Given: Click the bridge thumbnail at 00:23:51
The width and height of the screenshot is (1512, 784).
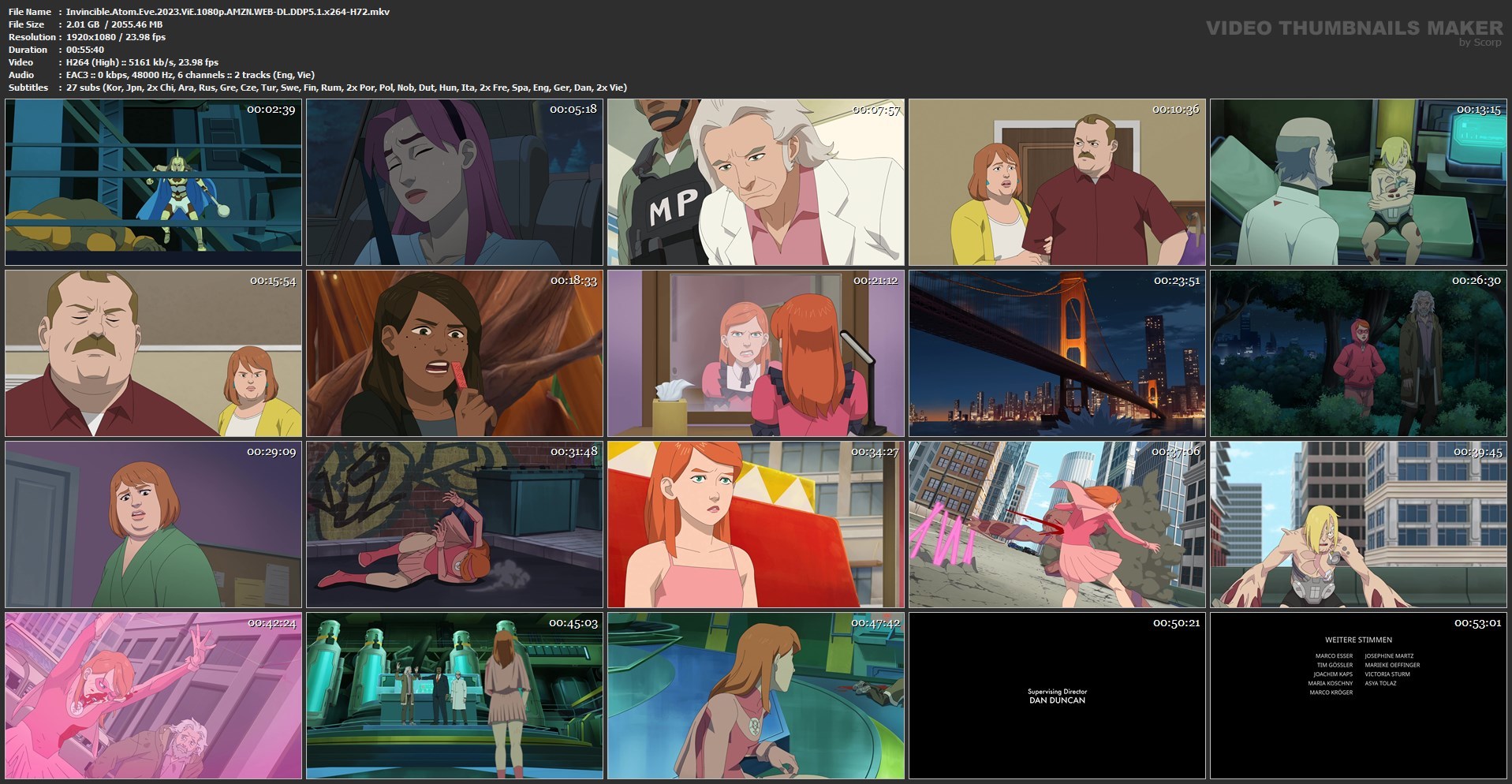Looking at the screenshot, I should pos(1058,353).
